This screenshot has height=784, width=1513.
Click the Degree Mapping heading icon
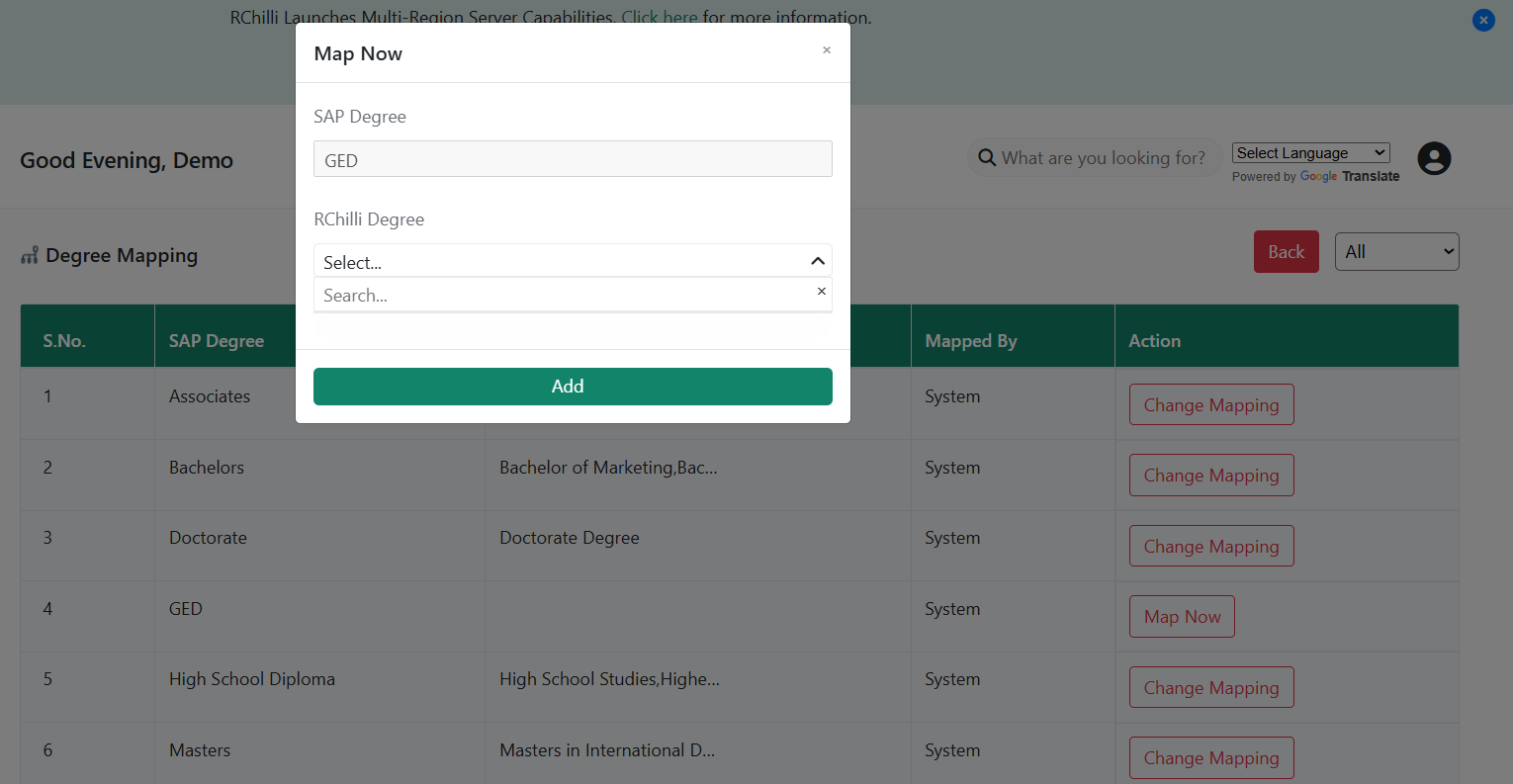click(30, 256)
